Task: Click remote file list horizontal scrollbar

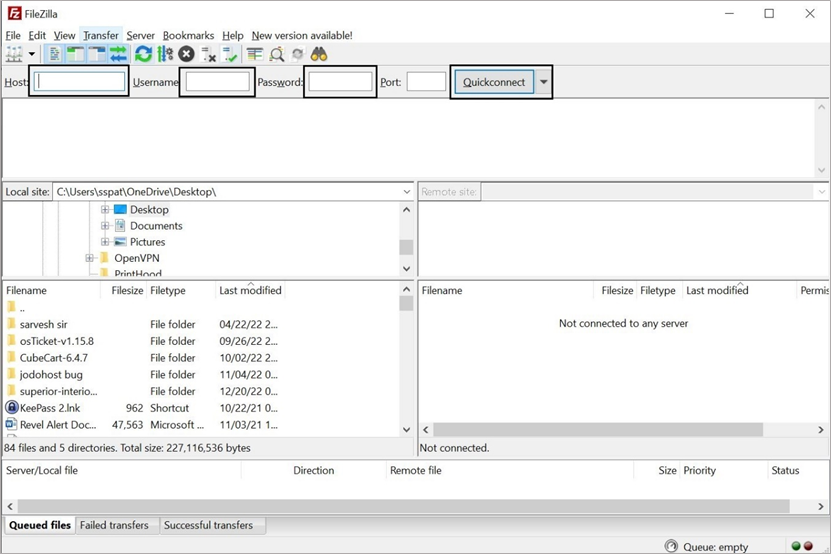Action: pos(598,429)
